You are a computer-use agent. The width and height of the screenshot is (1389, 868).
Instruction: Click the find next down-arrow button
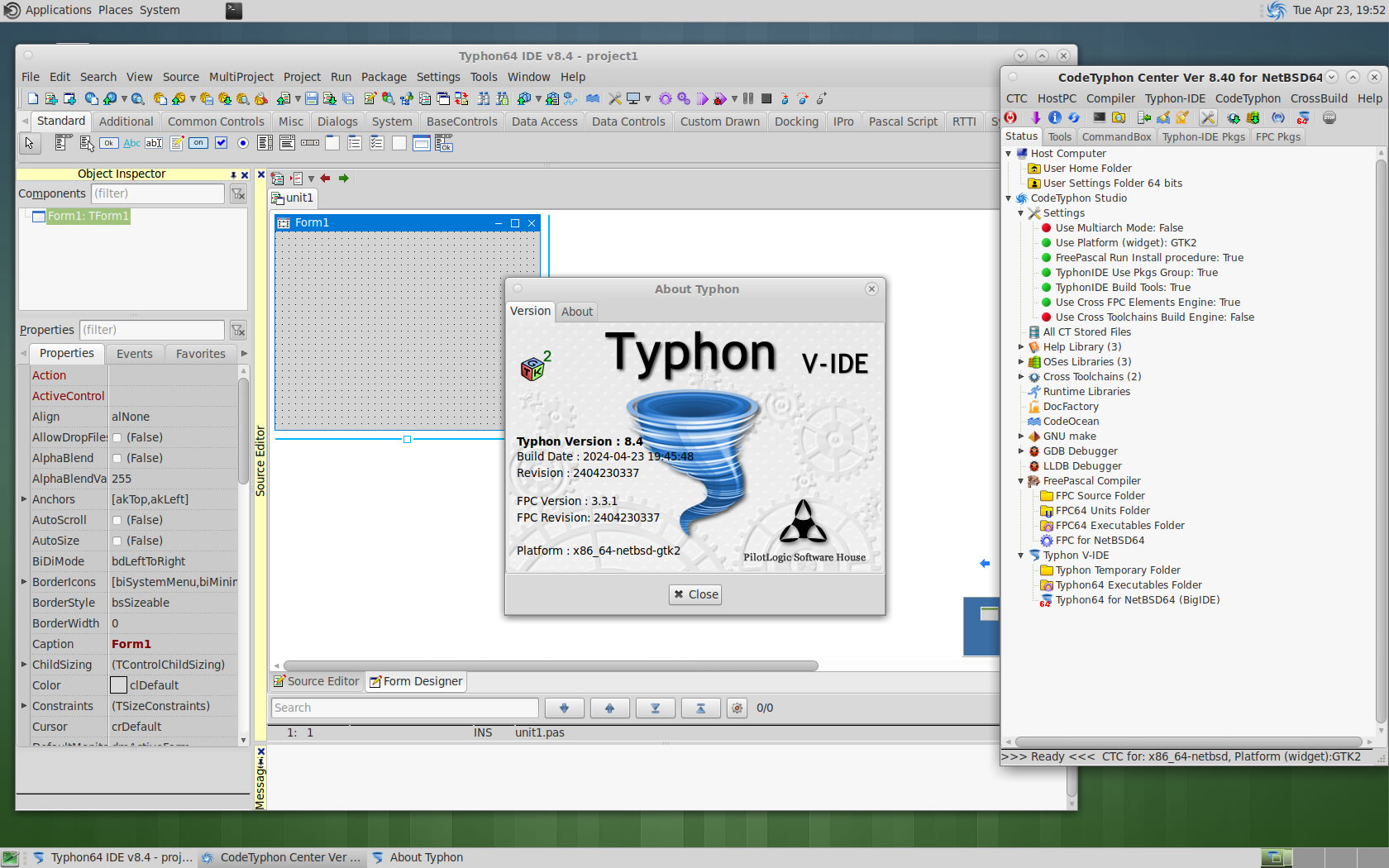click(x=565, y=708)
